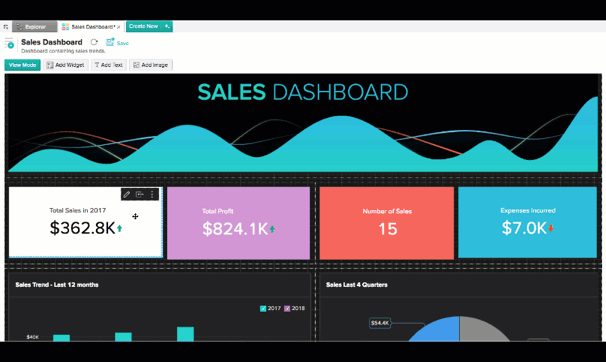Image resolution: width=606 pixels, height=362 pixels.
Task: Select the Expenses Incurred card
Action: 528,222
